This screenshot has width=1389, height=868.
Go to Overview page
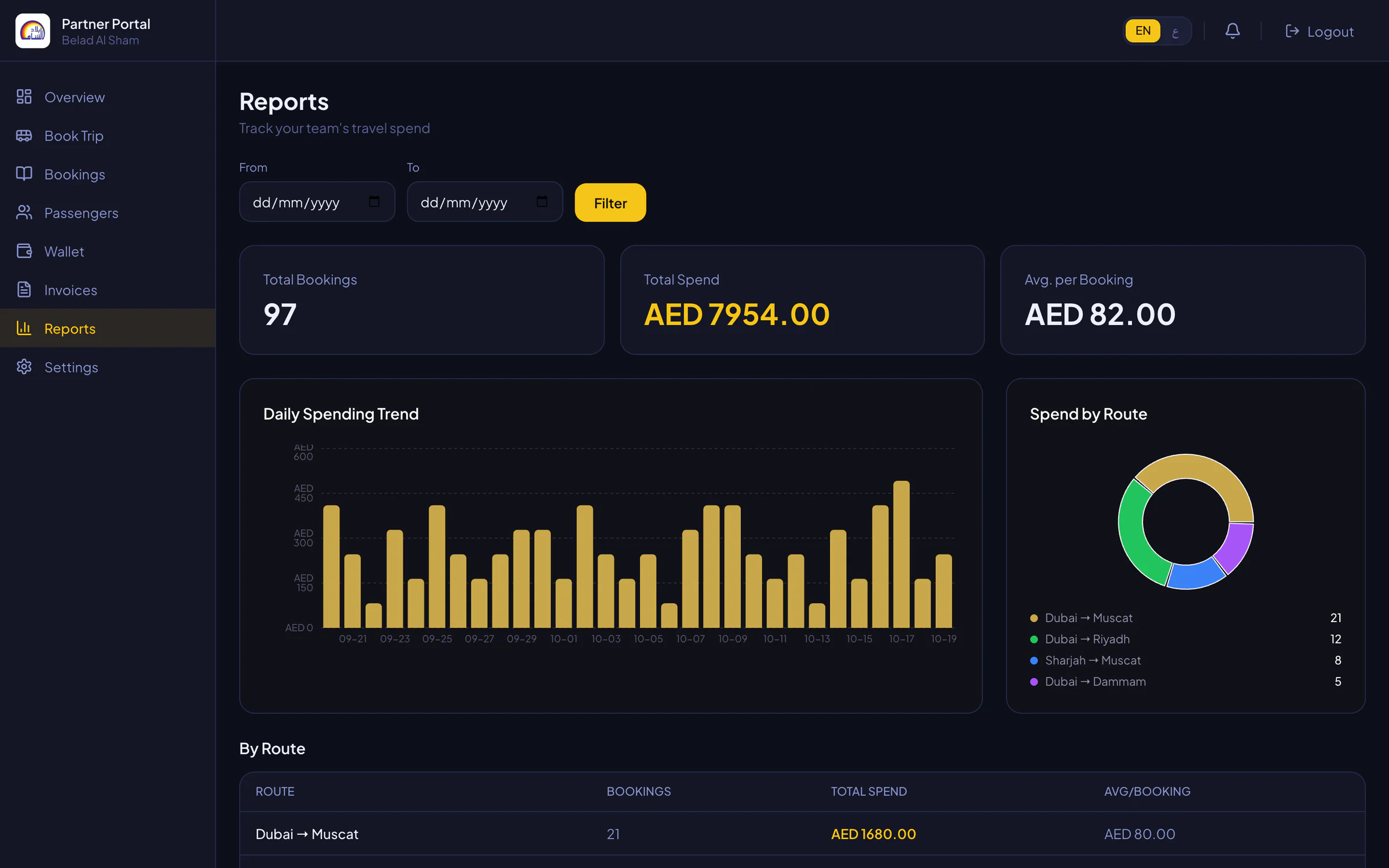pyautogui.click(x=108, y=97)
